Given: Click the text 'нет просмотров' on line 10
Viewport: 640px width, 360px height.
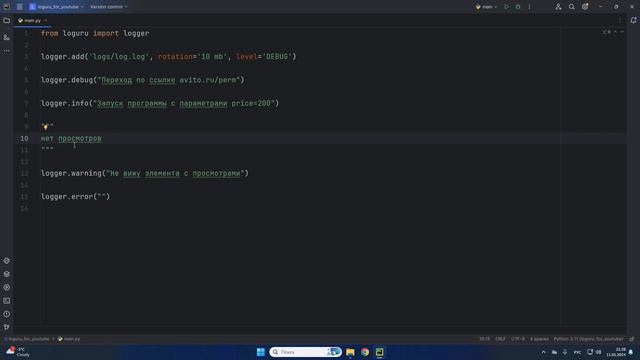Looking at the screenshot, I should pyautogui.click(x=71, y=138).
